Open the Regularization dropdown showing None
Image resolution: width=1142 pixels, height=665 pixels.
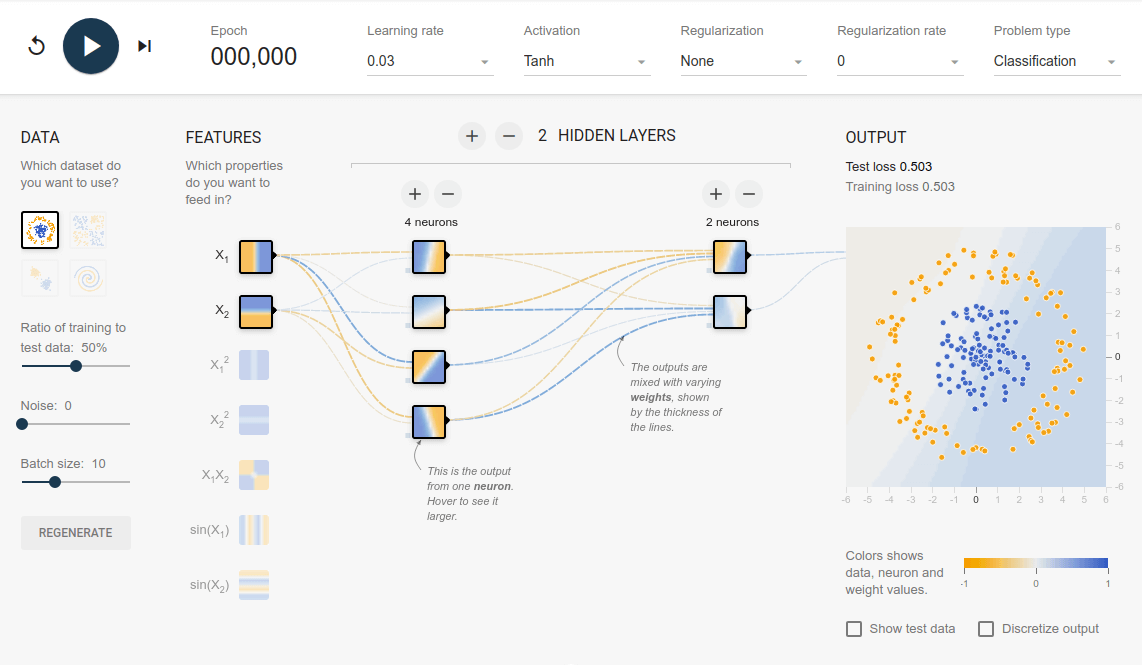(x=743, y=61)
